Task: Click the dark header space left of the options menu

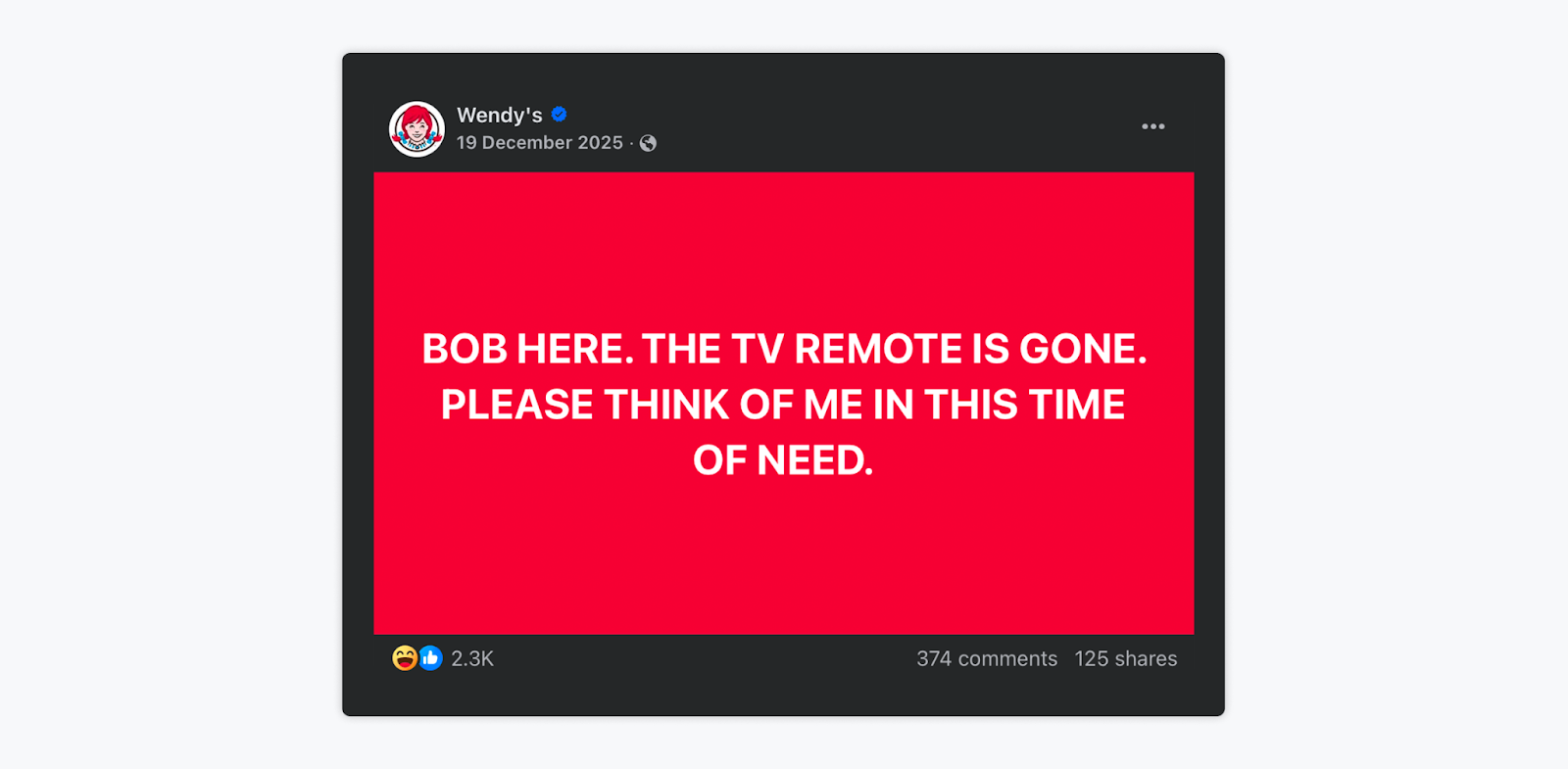Action: point(882,126)
